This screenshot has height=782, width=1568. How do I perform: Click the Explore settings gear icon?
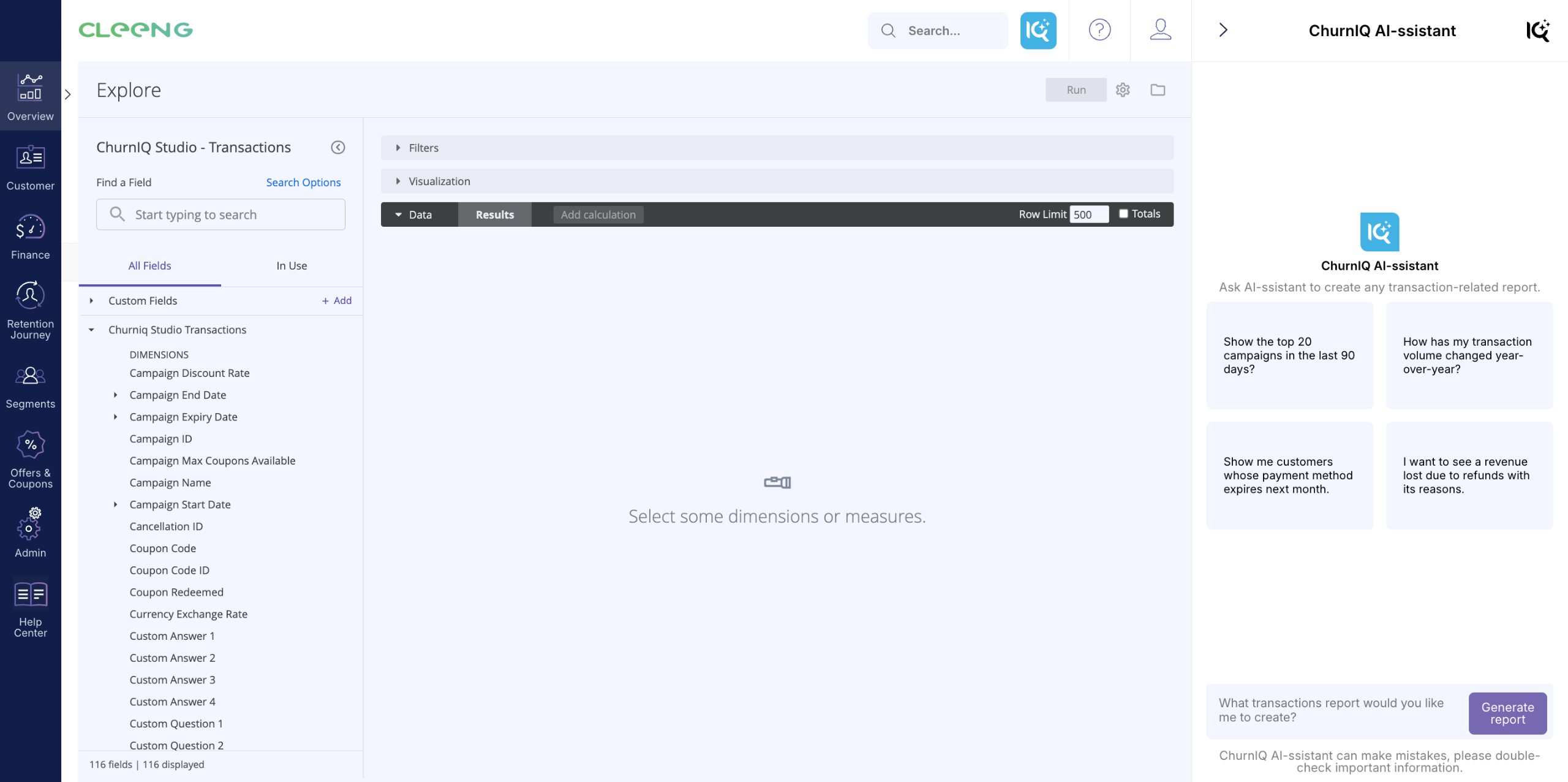(x=1122, y=89)
